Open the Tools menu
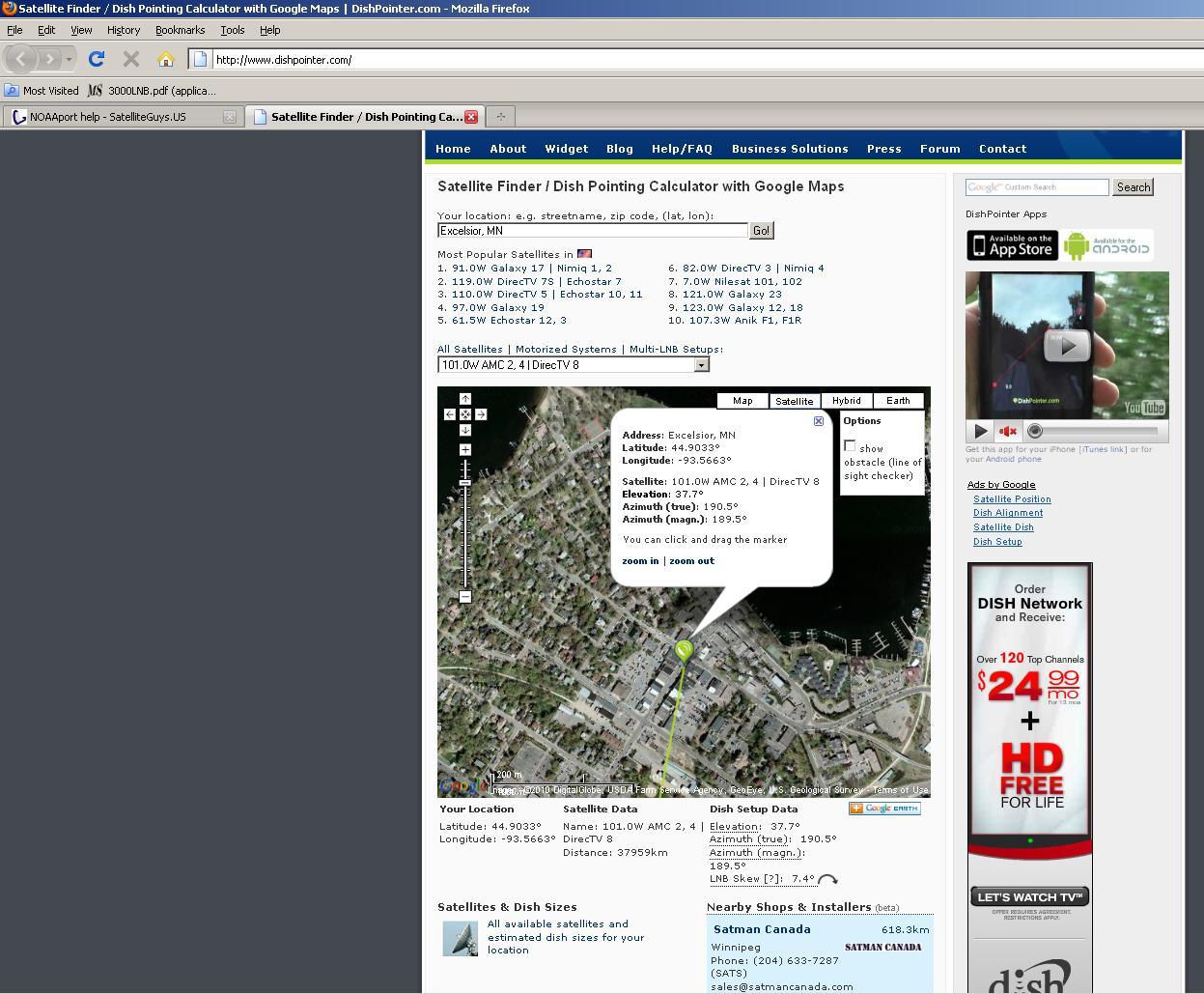Screen dimensions: 1204x994 (233, 30)
